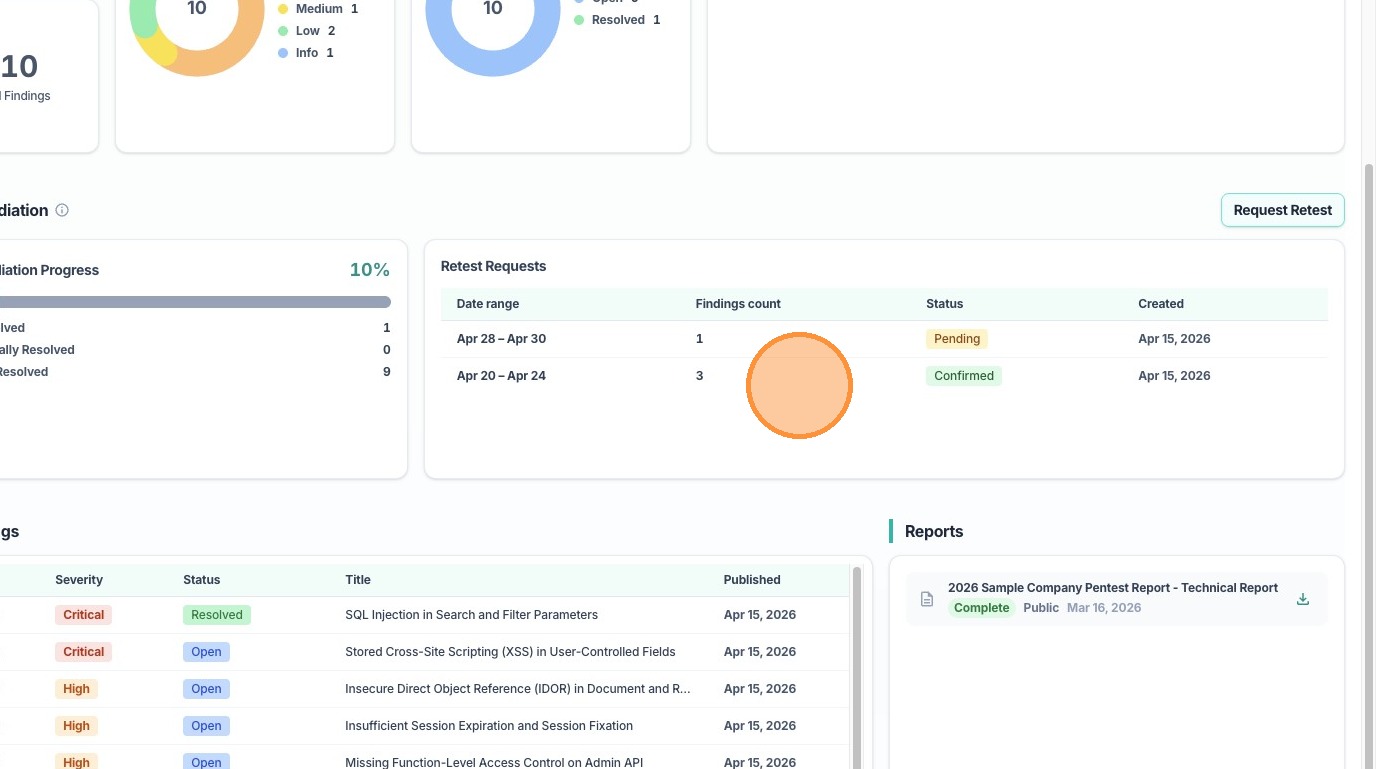This screenshot has height=769, width=1376.
Task: Open SQL Injection in Search finding
Action: 471,615
